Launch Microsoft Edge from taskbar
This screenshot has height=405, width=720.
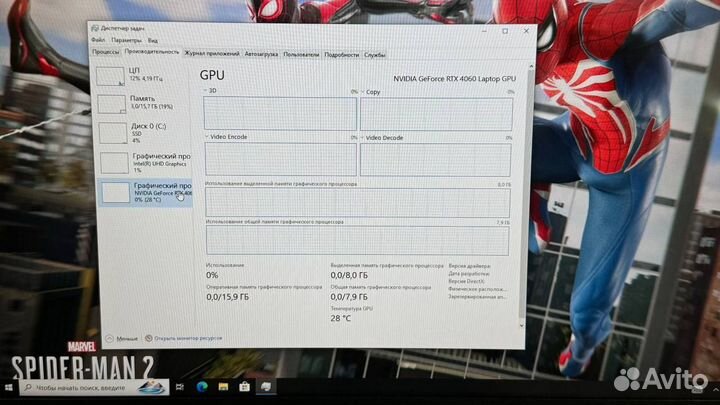coord(202,387)
